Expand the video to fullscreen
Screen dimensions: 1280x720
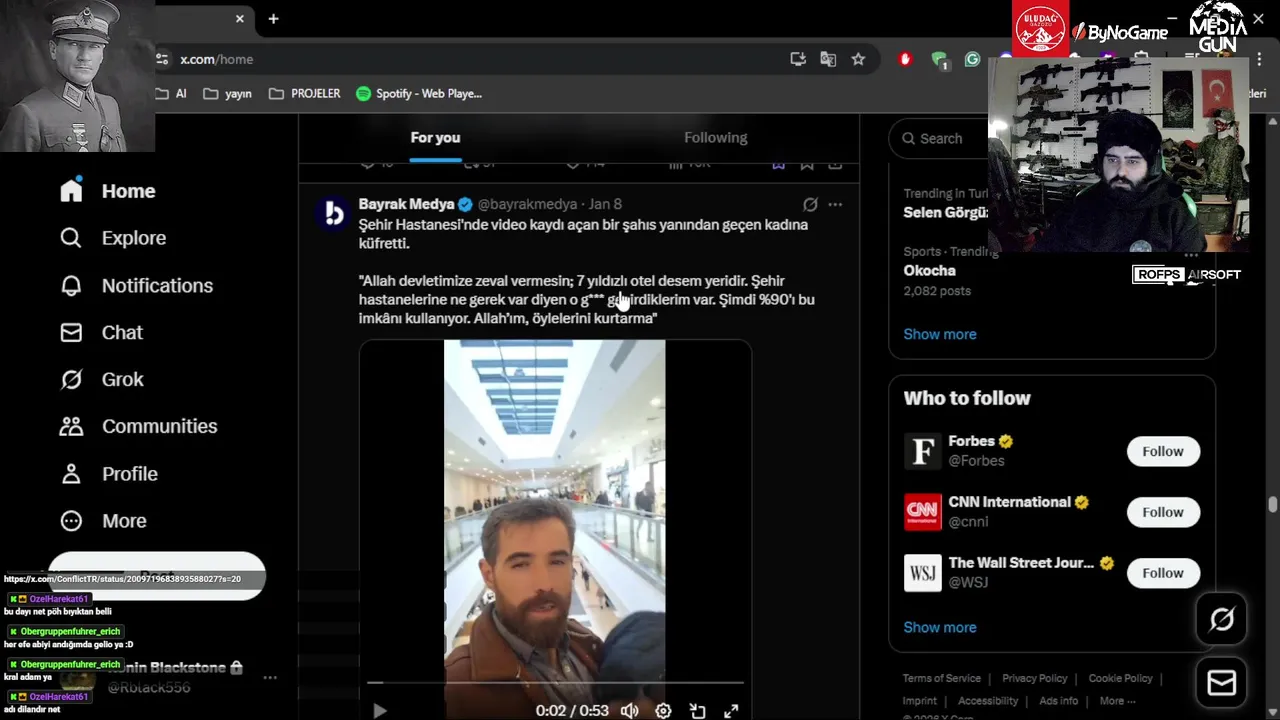[731, 711]
